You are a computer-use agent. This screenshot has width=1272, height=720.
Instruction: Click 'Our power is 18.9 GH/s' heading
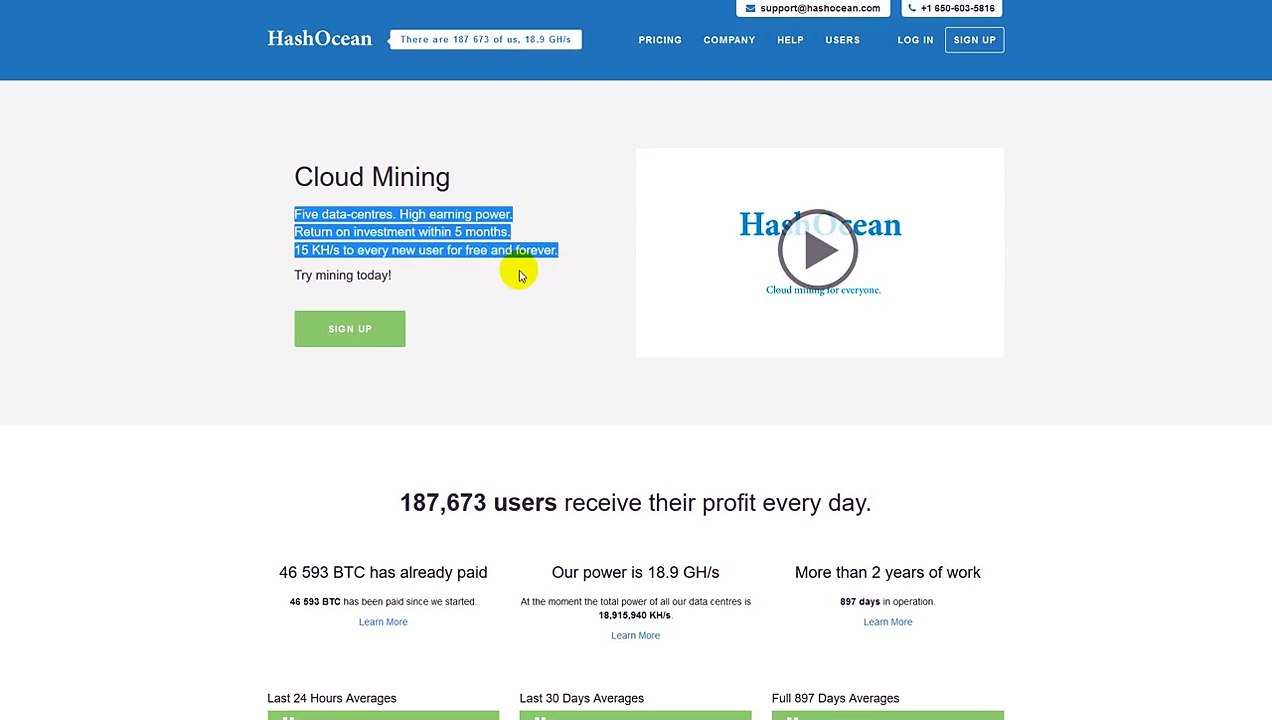click(635, 572)
